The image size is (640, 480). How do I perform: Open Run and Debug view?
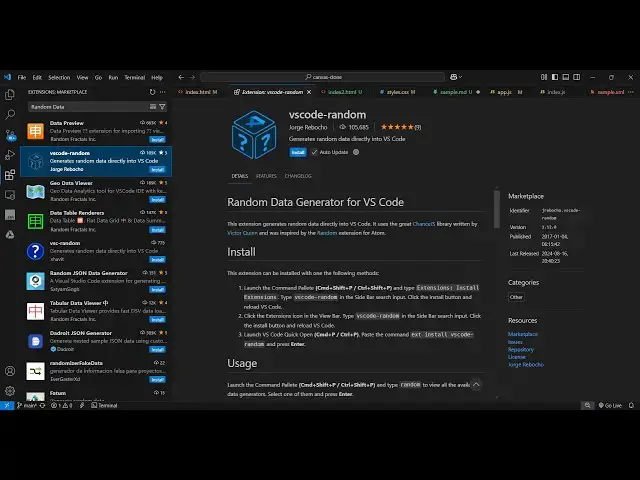(x=9, y=155)
